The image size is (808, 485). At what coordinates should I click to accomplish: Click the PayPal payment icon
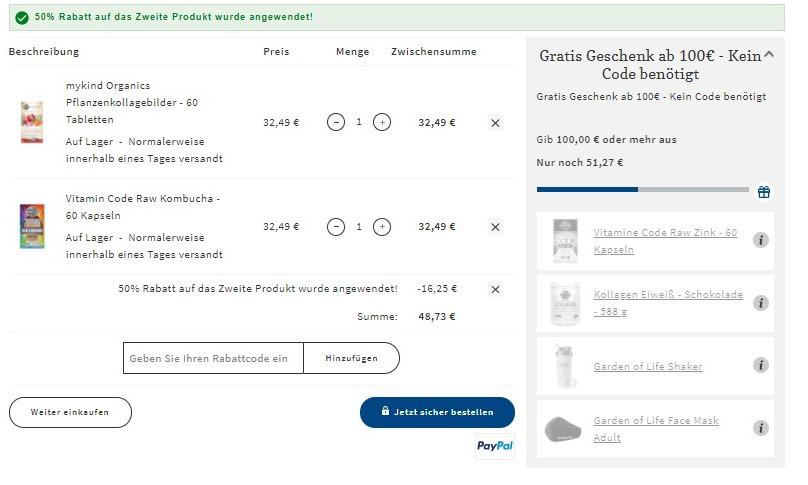click(x=494, y=446)
